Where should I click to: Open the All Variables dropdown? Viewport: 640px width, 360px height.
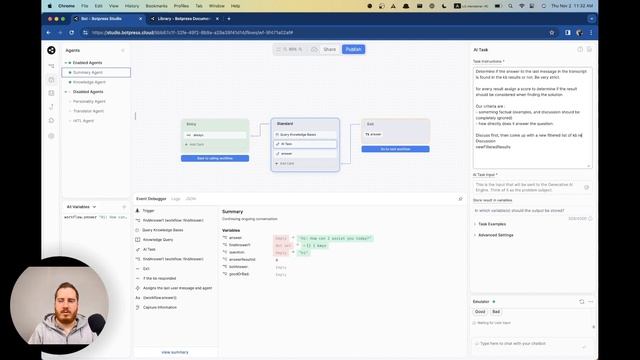click(x=81, y=207)
